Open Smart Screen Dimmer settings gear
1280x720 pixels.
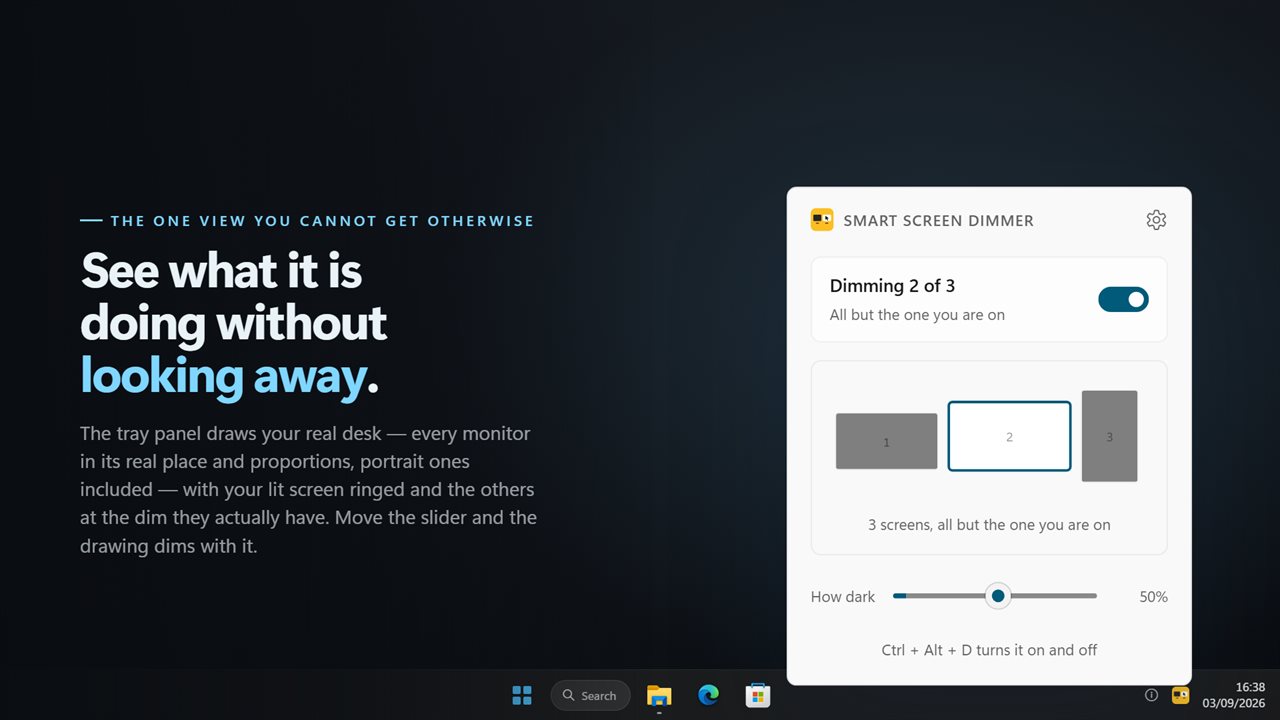click(1156, 220)
